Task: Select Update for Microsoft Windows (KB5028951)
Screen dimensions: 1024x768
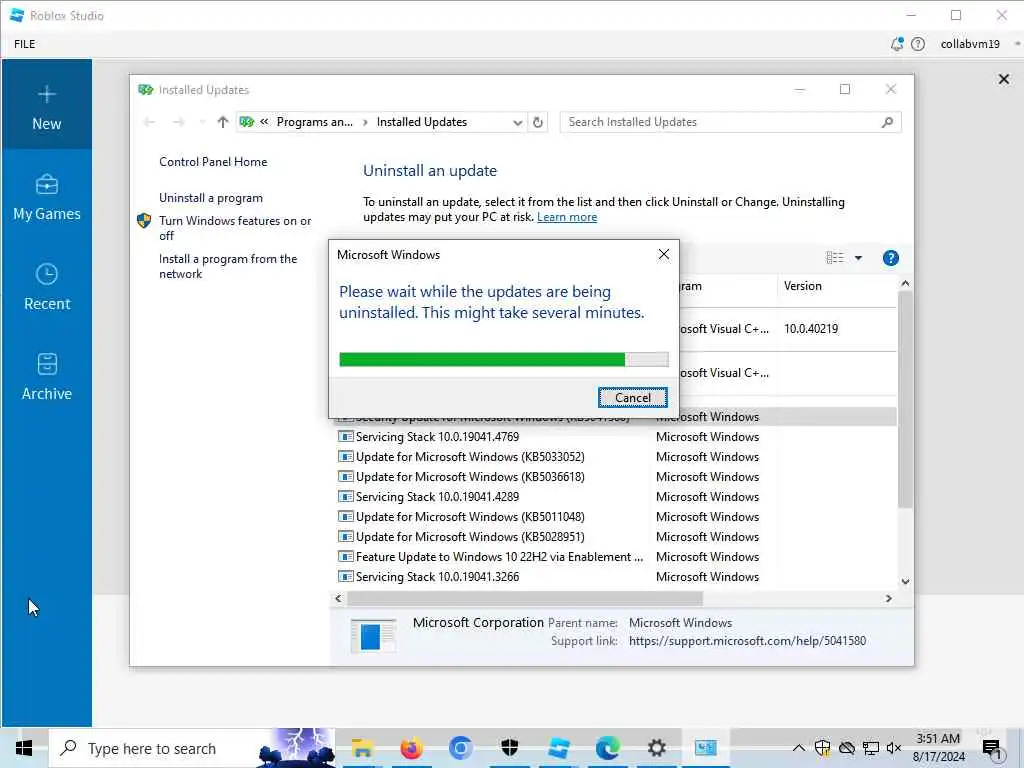Action: click(616, 537)
